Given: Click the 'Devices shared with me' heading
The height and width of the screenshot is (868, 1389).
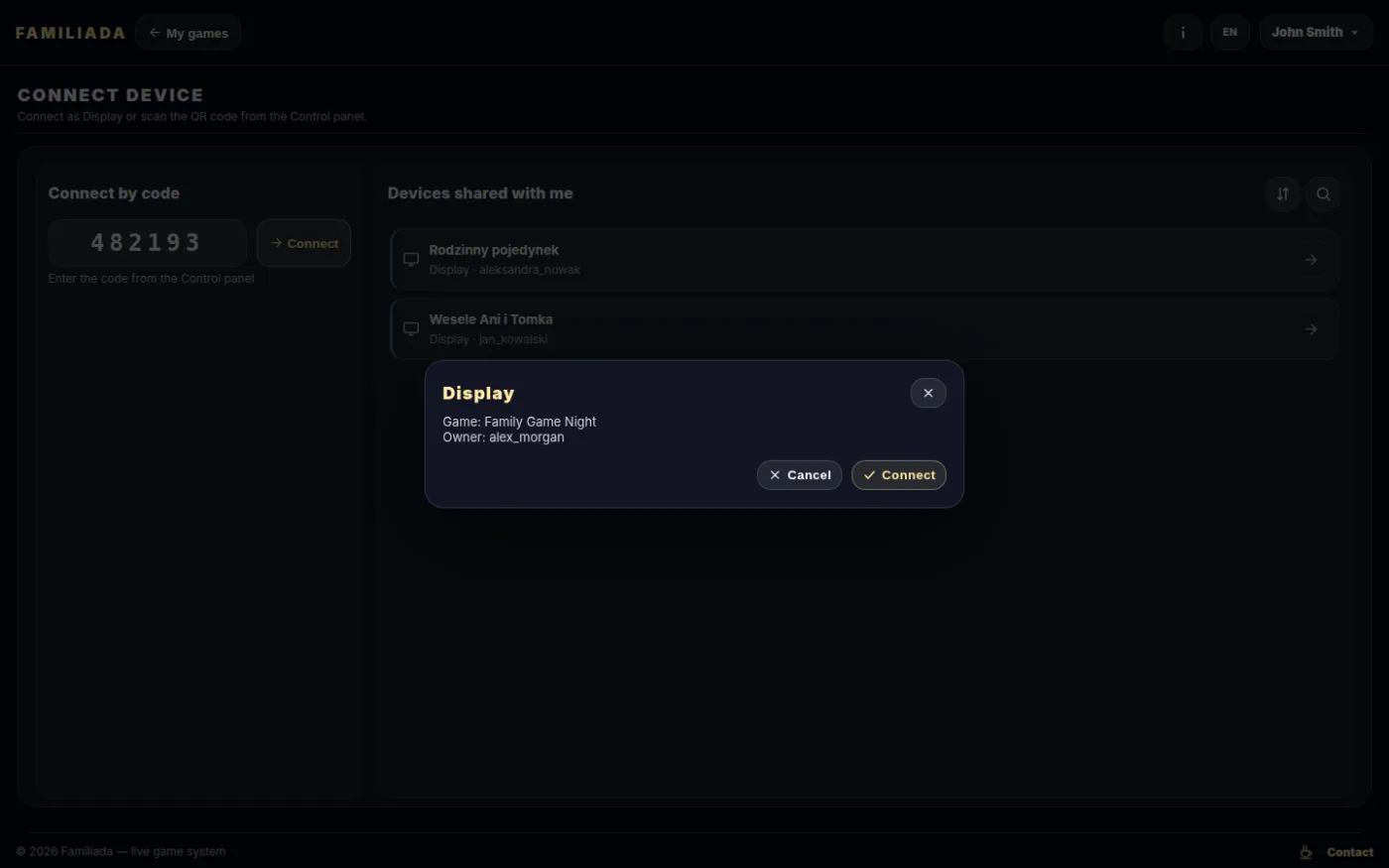Looking at the screenshot, I should tap(480, 193).
